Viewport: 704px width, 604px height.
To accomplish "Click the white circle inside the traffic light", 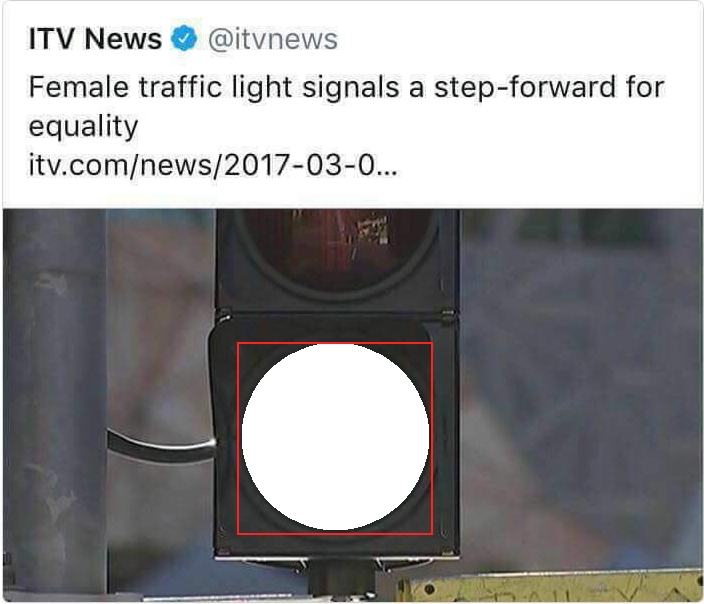I will (x=335, y=437).
